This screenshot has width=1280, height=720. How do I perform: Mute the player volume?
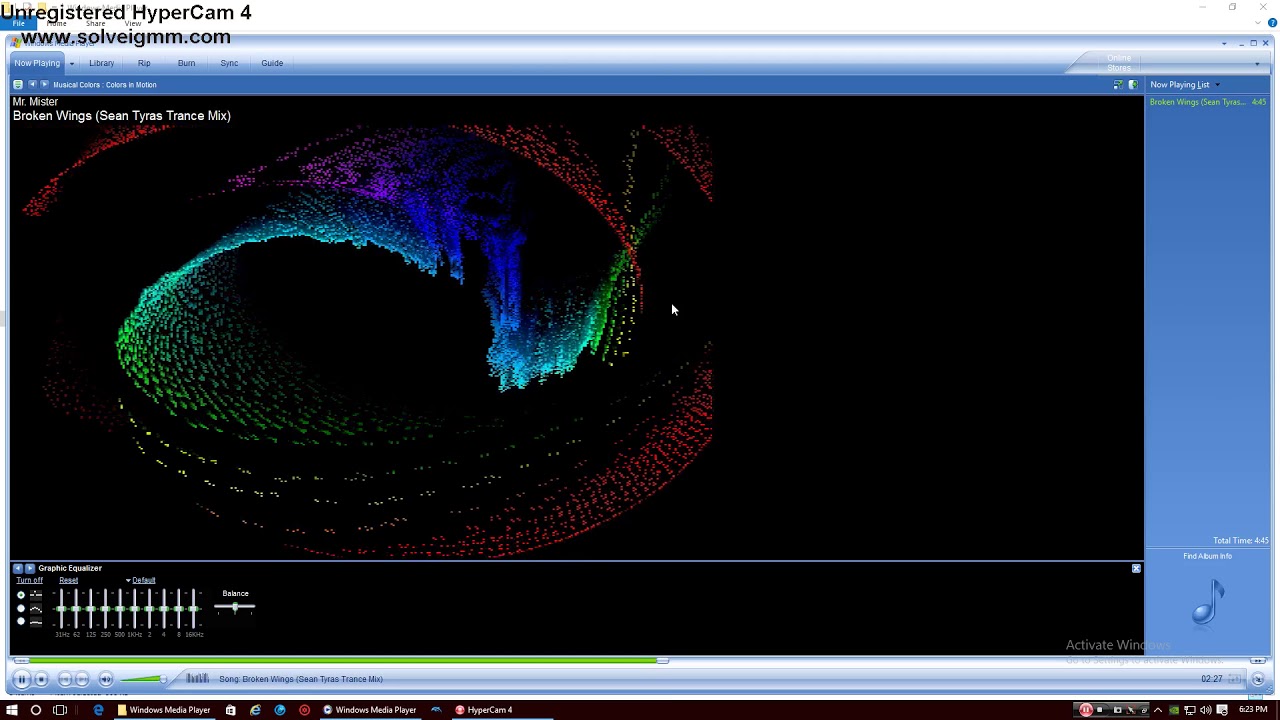coord(105,679)
